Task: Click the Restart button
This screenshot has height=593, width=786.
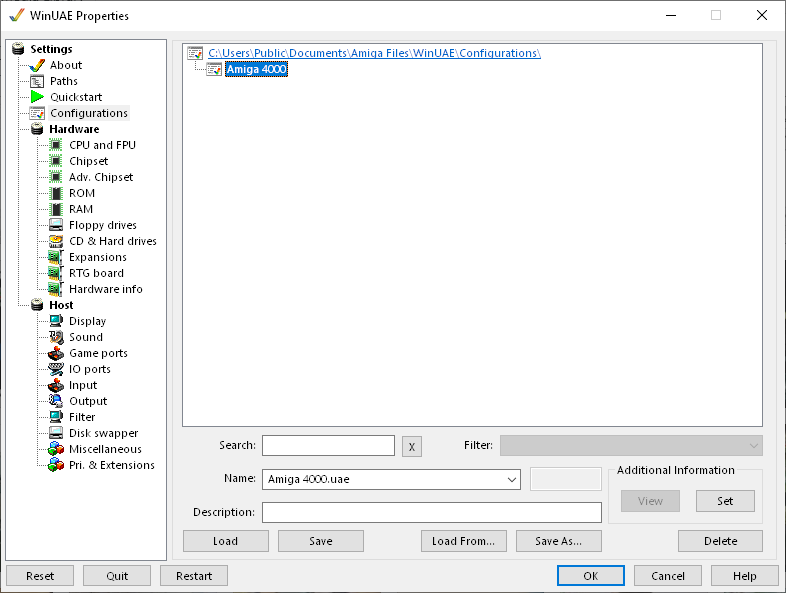Action: point(194,576)
